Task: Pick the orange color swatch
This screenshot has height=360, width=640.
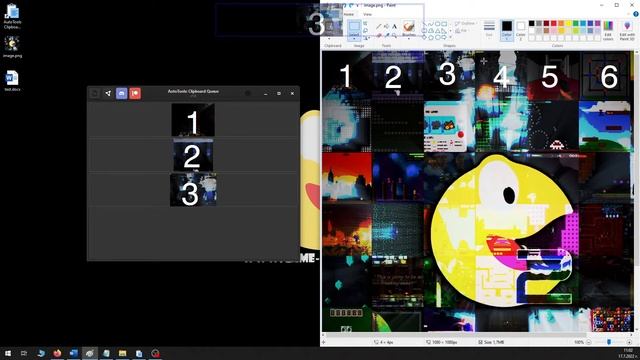Action: tap(561, 24)
